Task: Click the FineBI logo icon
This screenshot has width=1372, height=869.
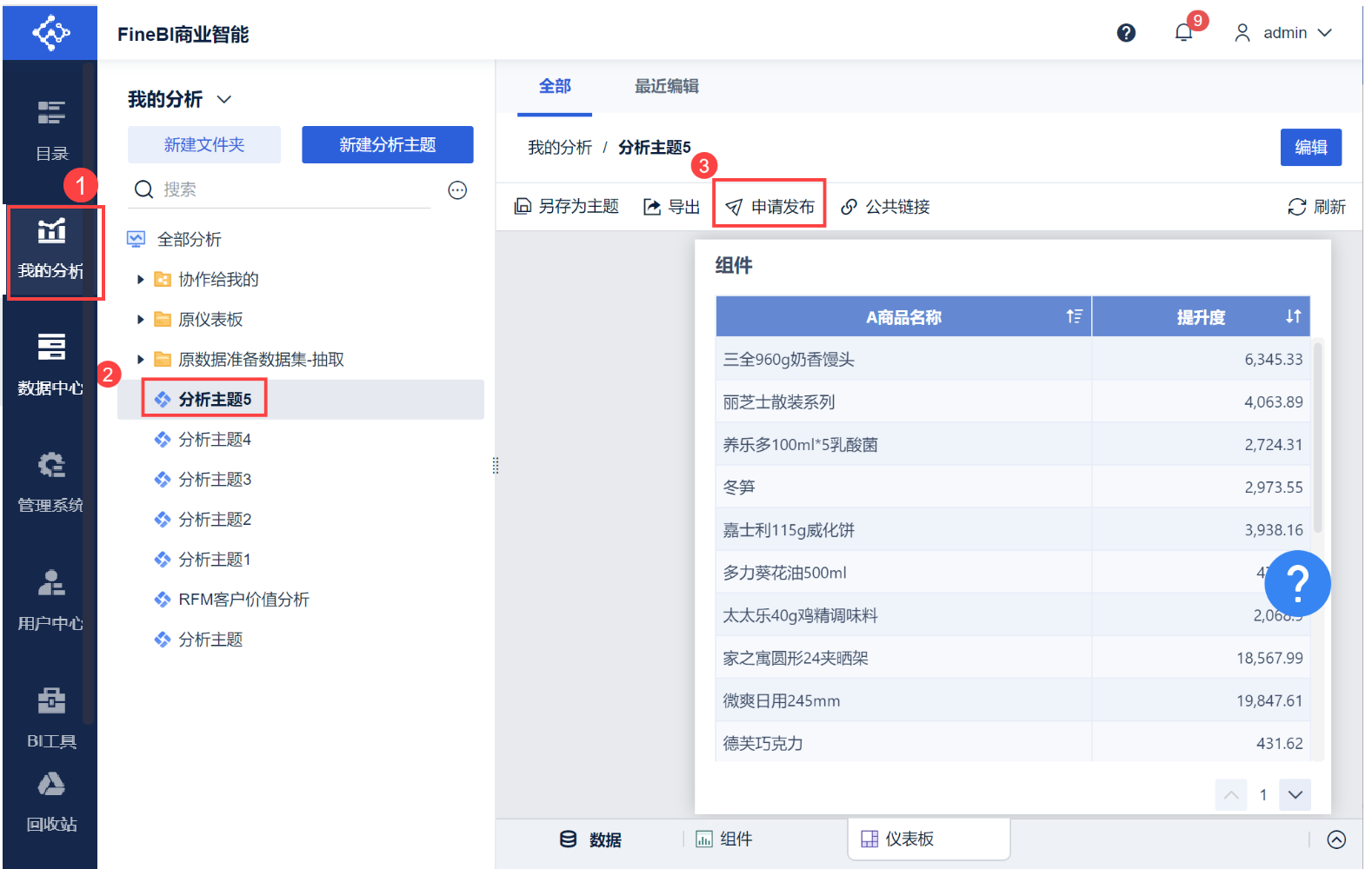Action: tap(50, 33)
